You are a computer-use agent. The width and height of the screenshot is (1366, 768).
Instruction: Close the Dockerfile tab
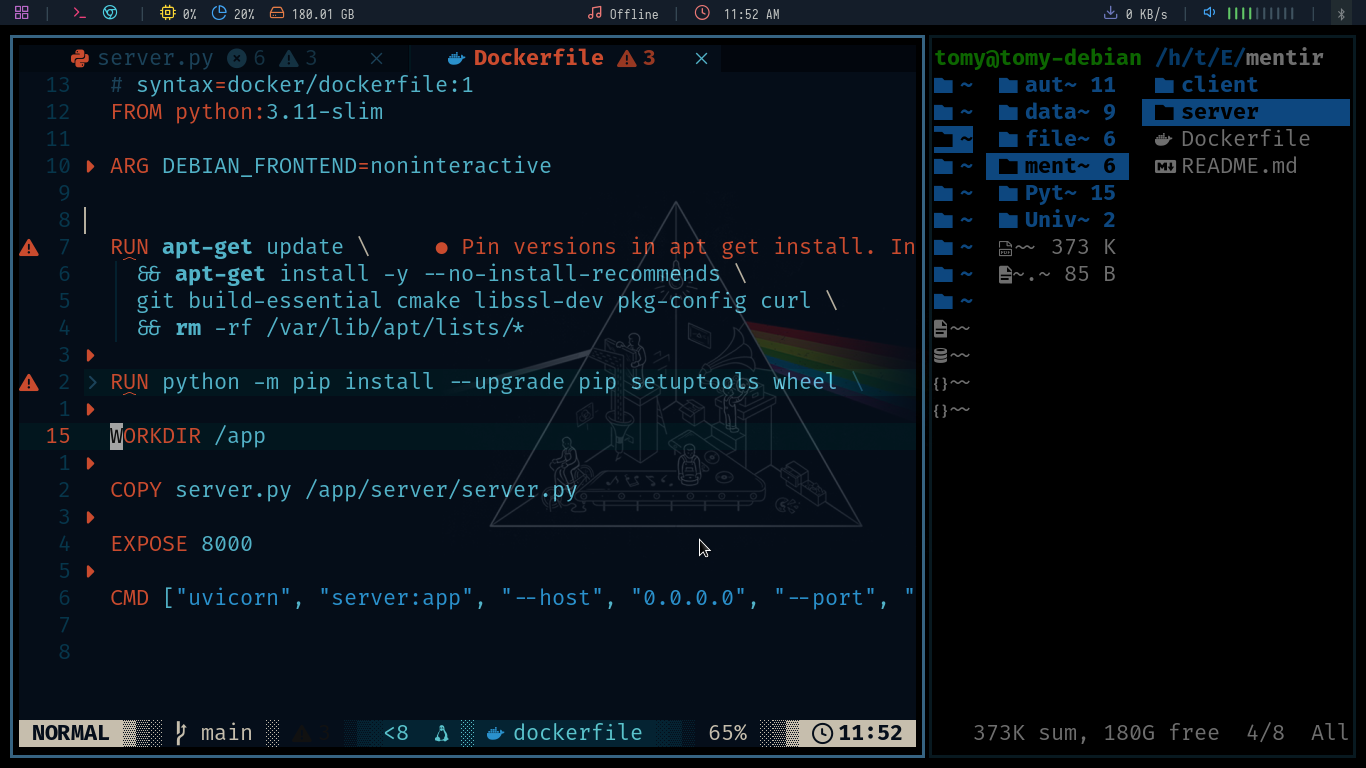coord(701,58)
